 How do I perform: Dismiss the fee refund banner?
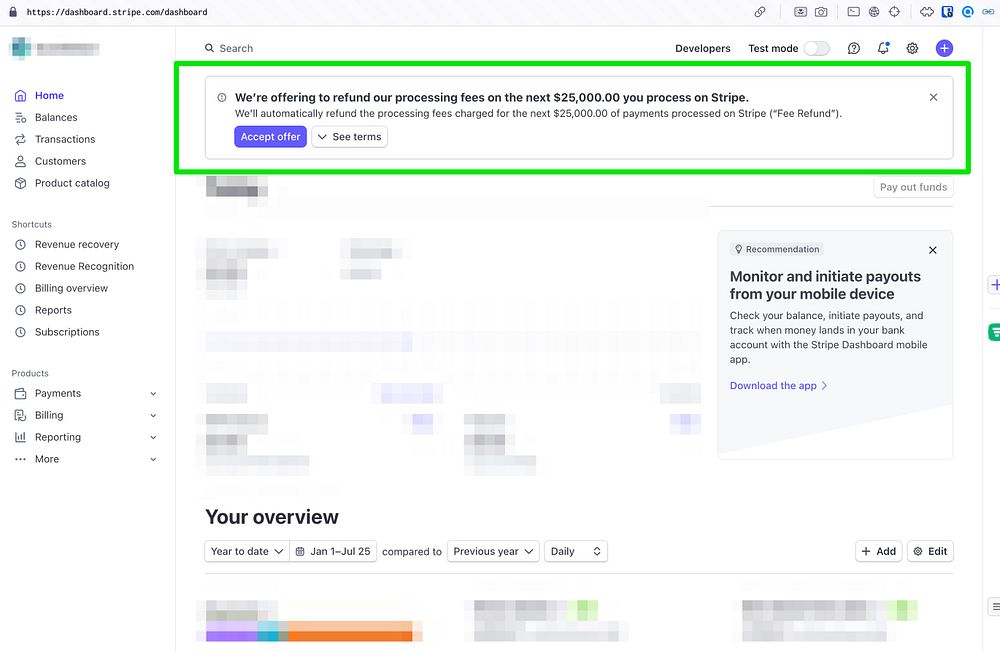pyautogui.click(x=933, y=97)
